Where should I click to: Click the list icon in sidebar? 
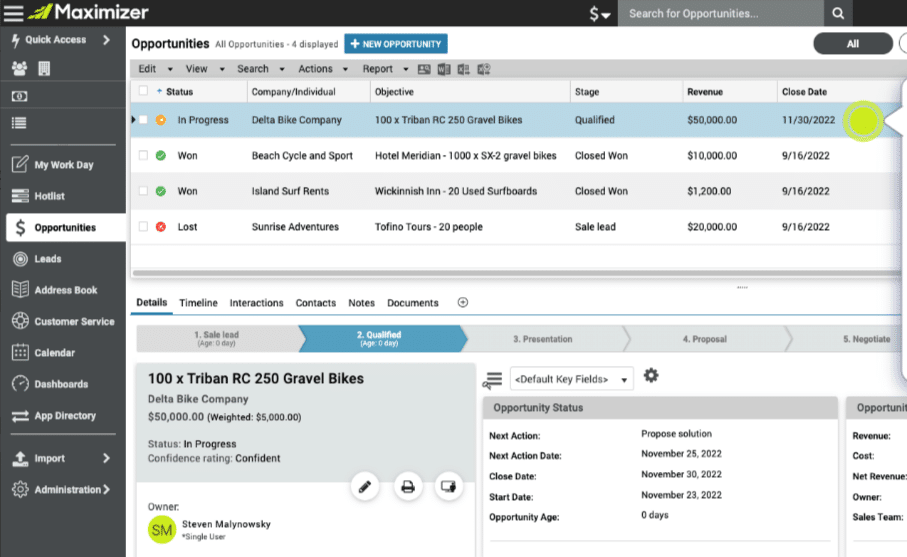pyautogui.click(x=19, y=123)
